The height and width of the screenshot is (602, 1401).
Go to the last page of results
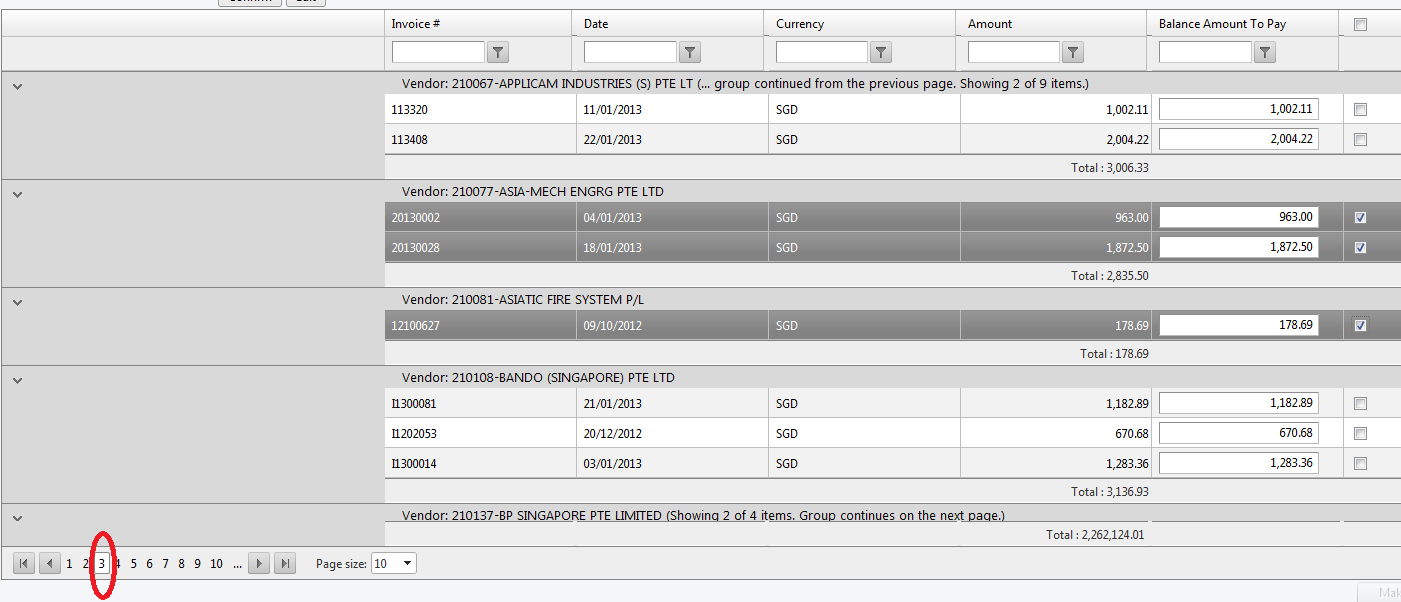pyautogui.click(x=285, y=564)
